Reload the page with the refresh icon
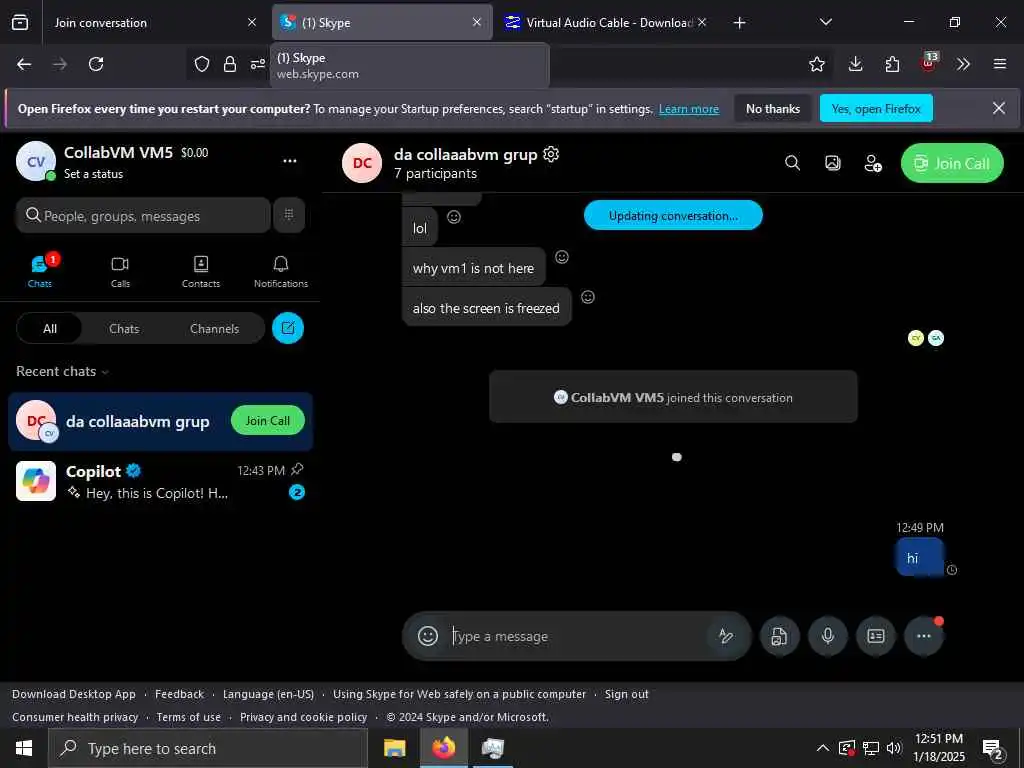 pyautogui.click(x=96, y=64)
